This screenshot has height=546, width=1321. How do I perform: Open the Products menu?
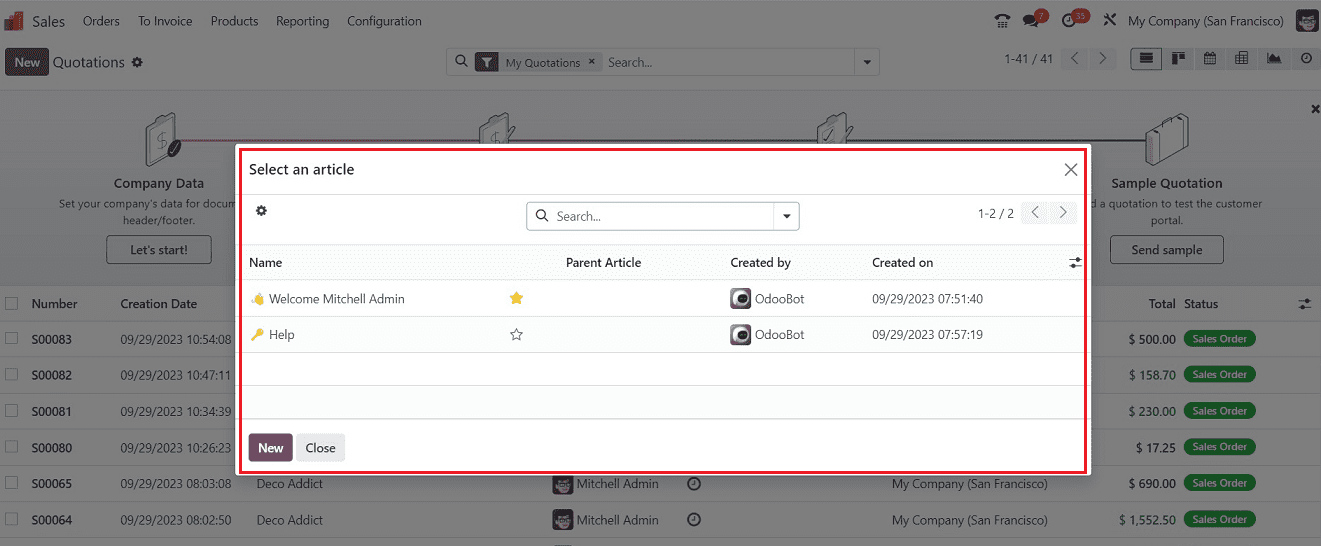234,21
